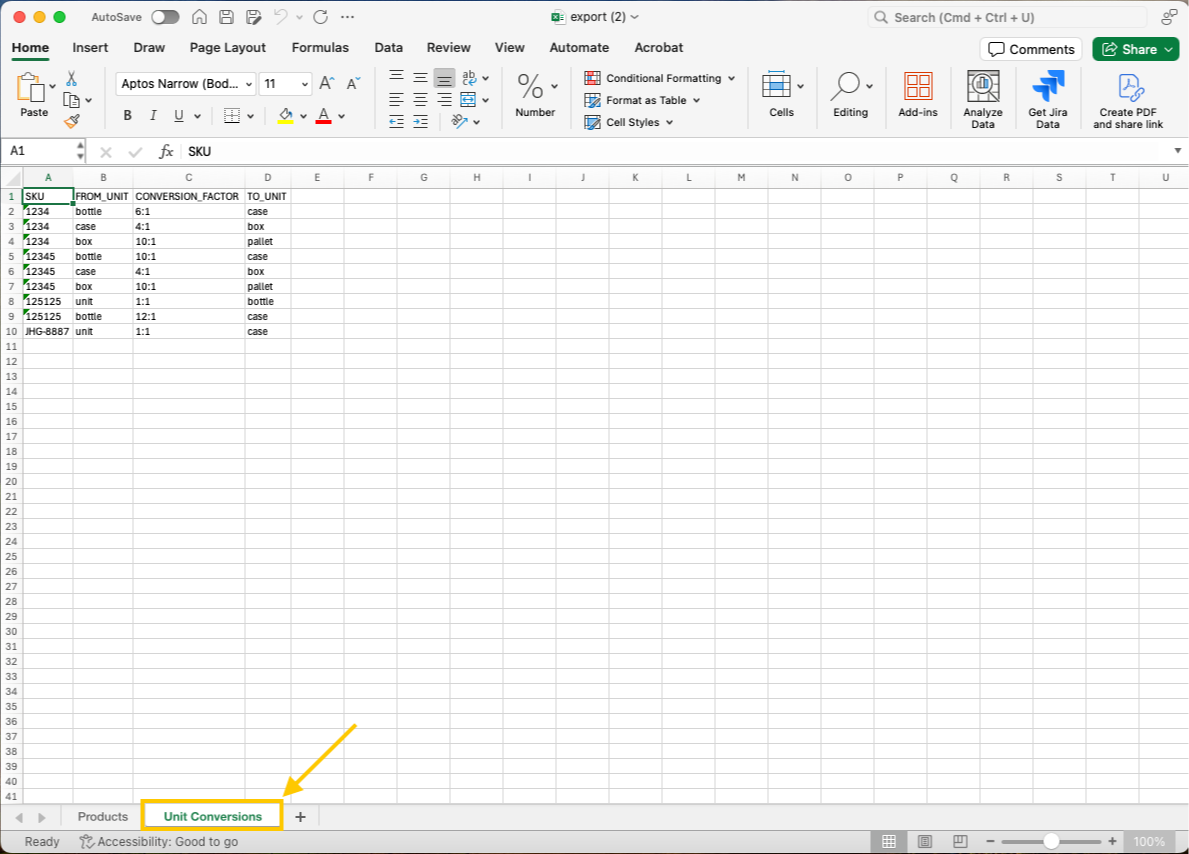This screenshot has height=854, width=1189.
Task: Click Wrap Text icon
Action: pyautogui.click(x=469, y=77)
